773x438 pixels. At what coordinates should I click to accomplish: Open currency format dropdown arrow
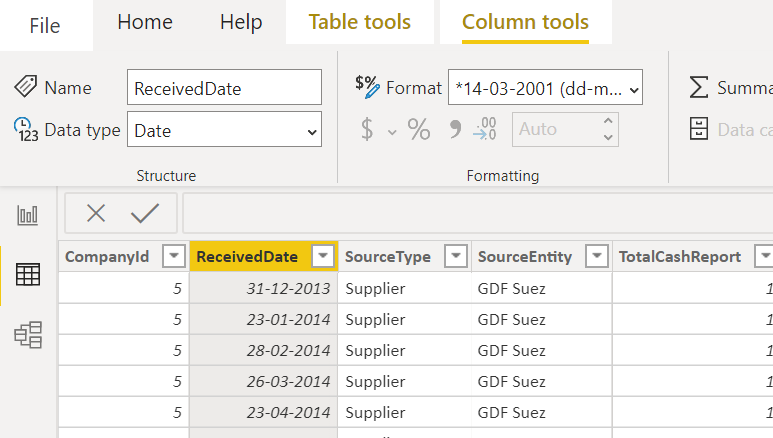coord(392,132)
